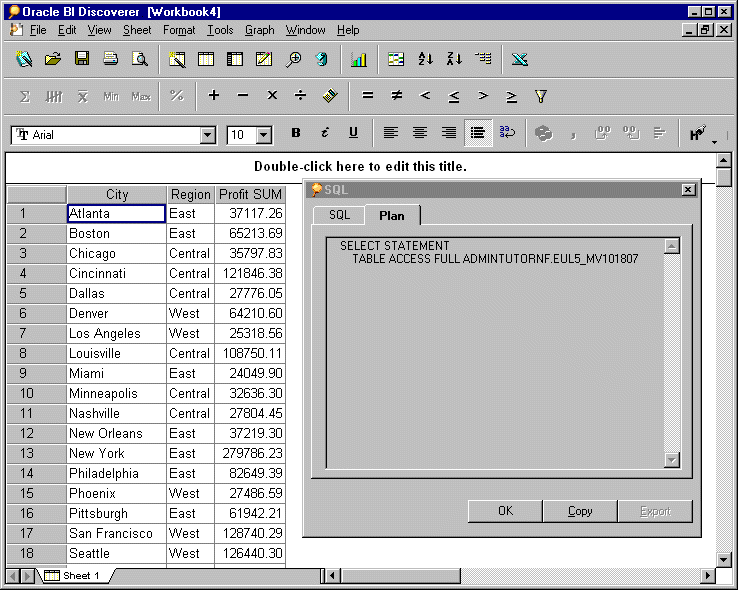This screenshot has width=738, height=590.
Task: Open the Sheet menu
Action: tap(137, 30)
